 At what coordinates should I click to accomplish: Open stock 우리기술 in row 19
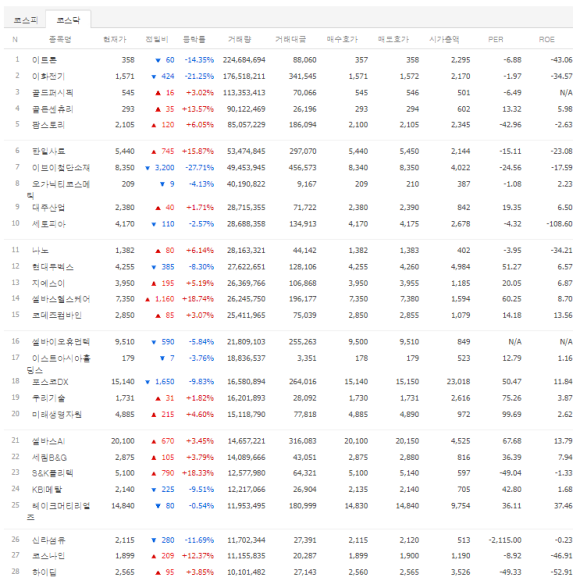48,398
